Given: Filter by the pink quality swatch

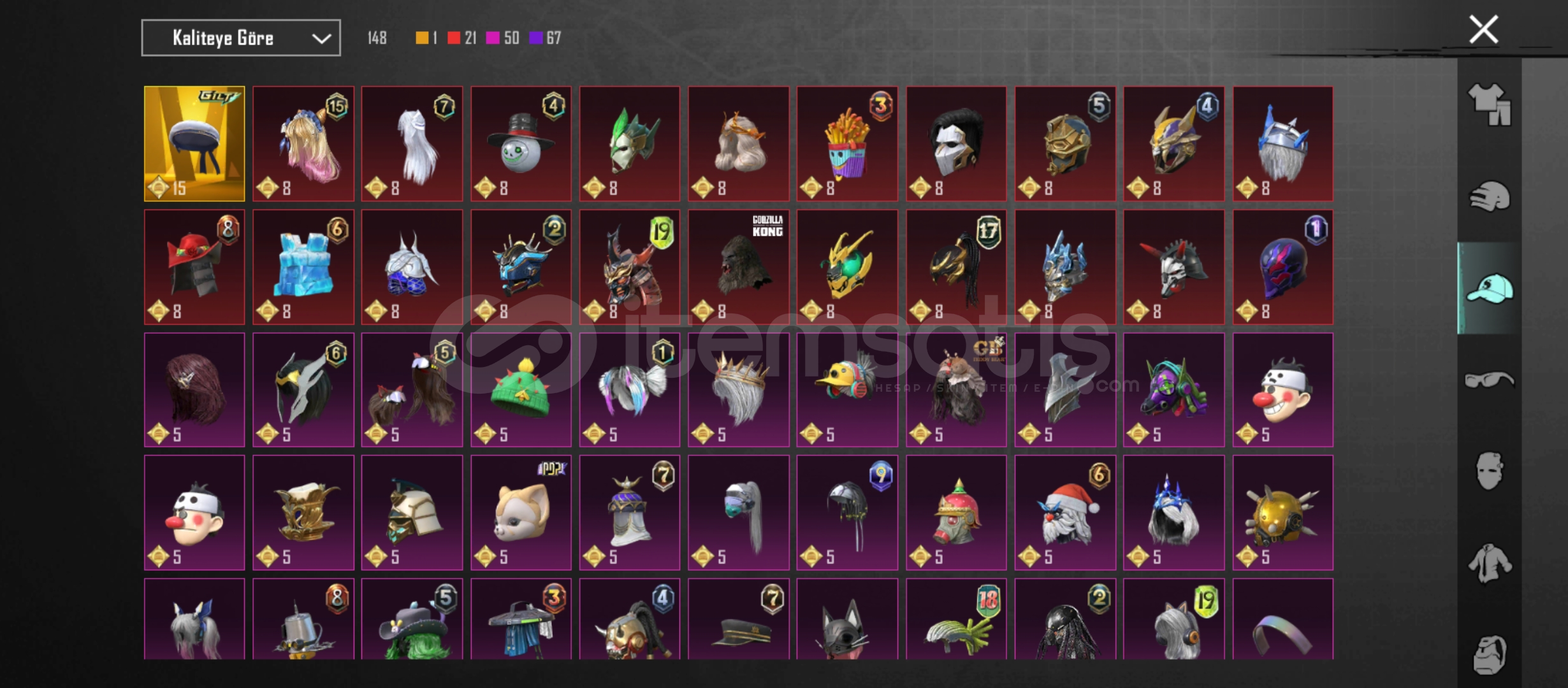Looking at the screenshot, I should 493,38.
